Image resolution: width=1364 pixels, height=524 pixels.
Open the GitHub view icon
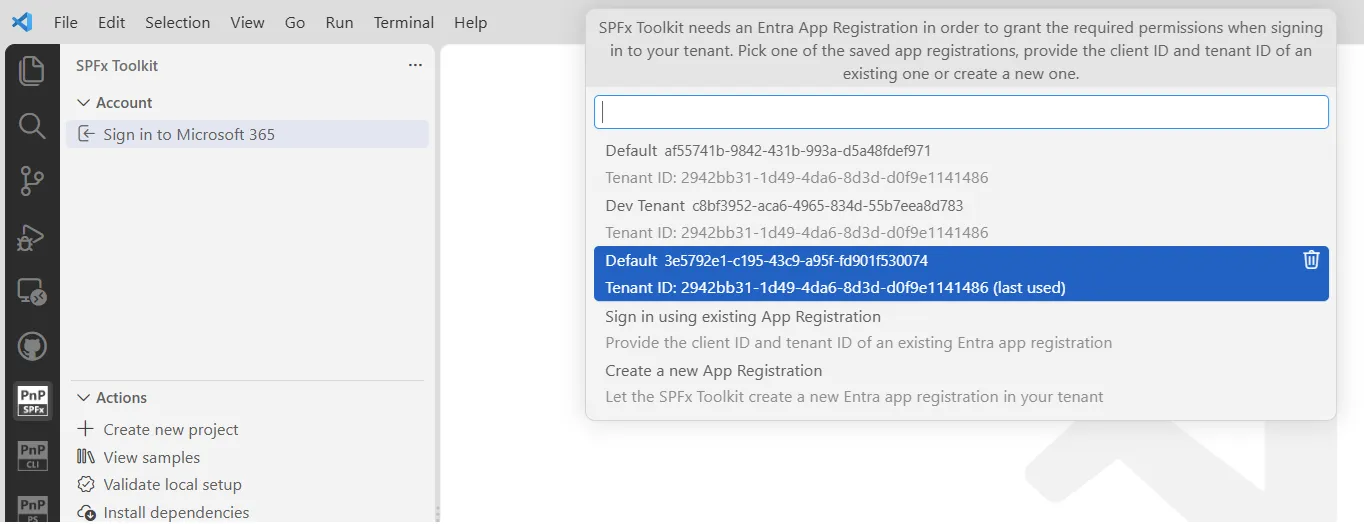tap(32, 347)
